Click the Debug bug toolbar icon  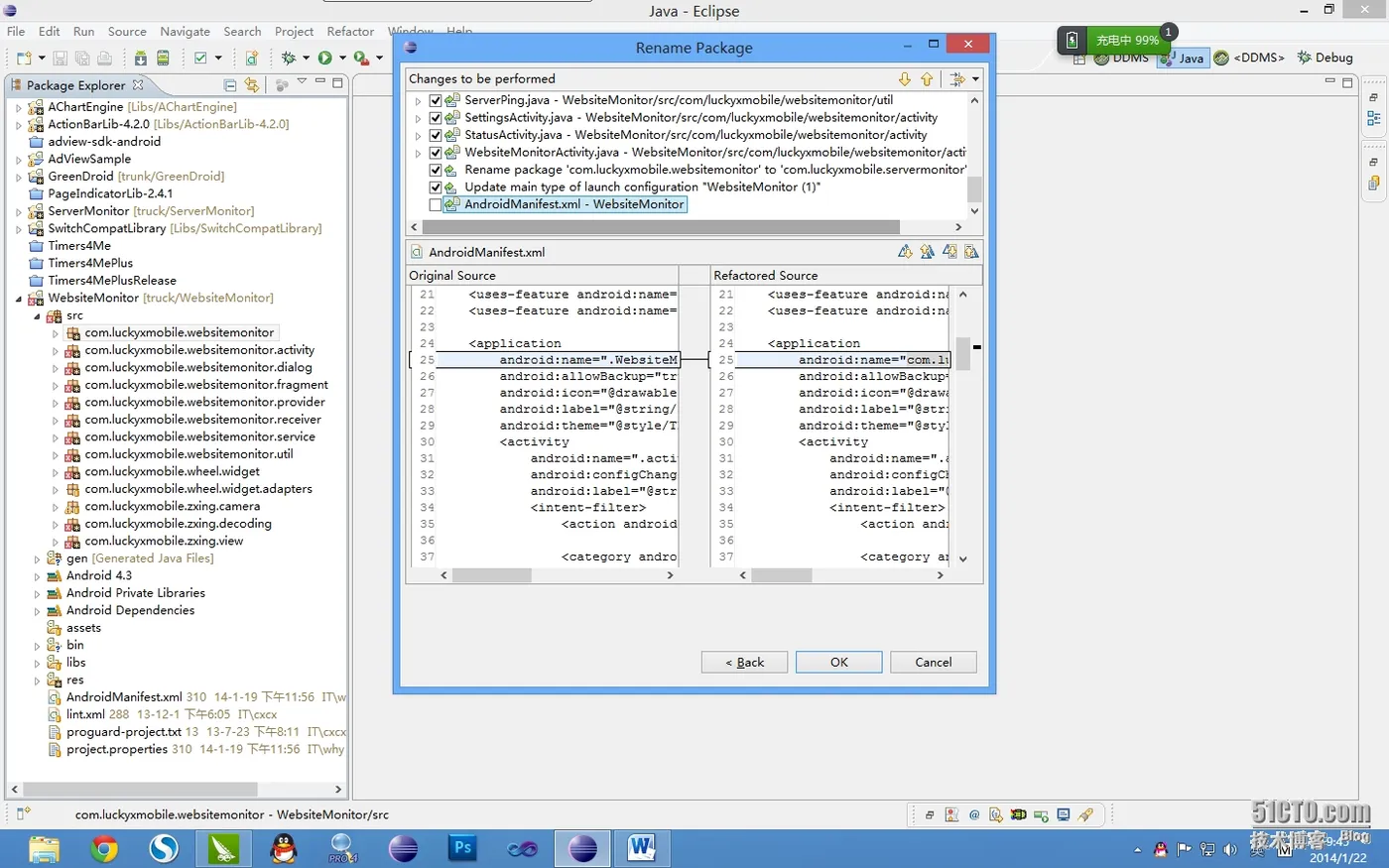289,59
